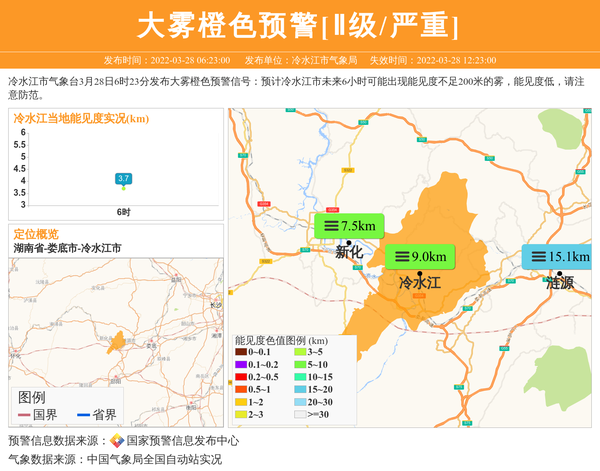Click the blue 省界 legend line

tap(83, 415)
